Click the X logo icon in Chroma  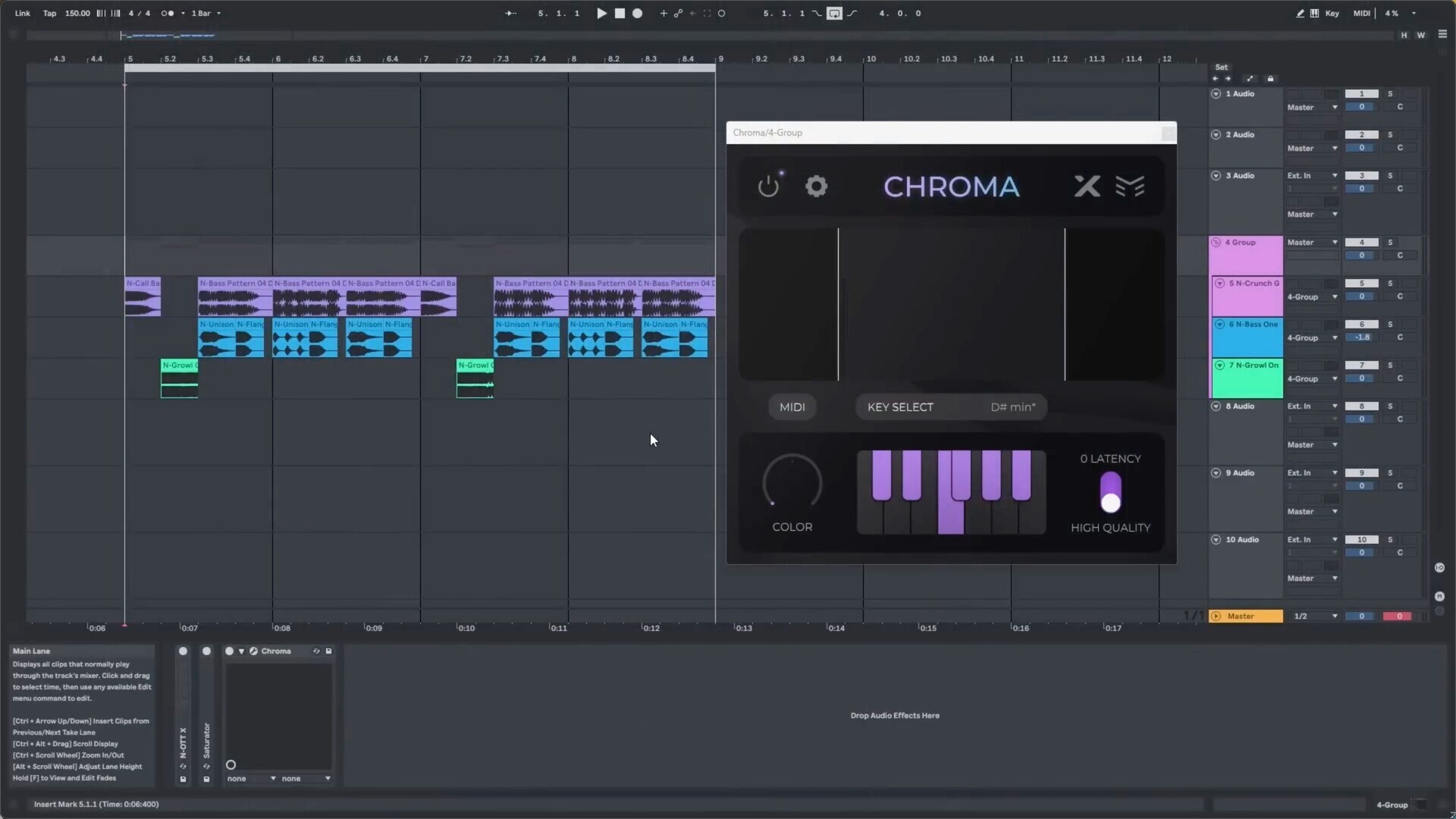pyautogui.click(x=1087, y=186)
